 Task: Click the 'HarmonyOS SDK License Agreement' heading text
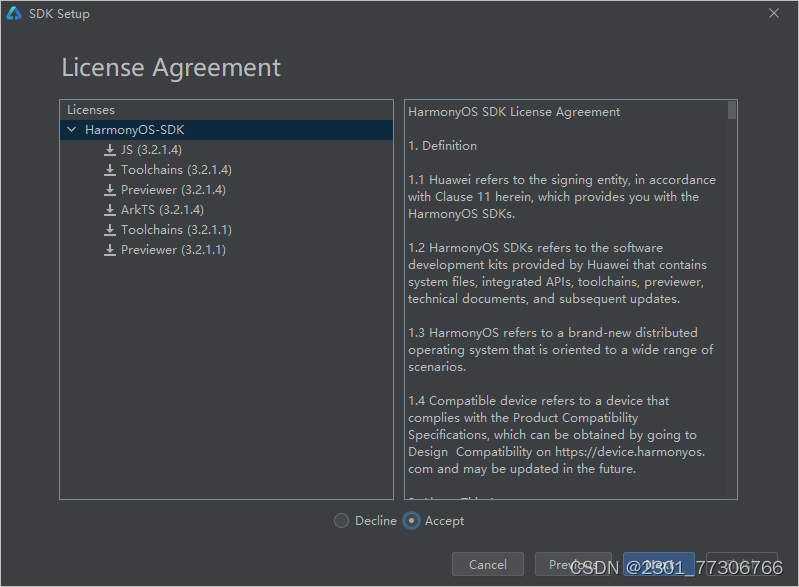click(514, 112)
